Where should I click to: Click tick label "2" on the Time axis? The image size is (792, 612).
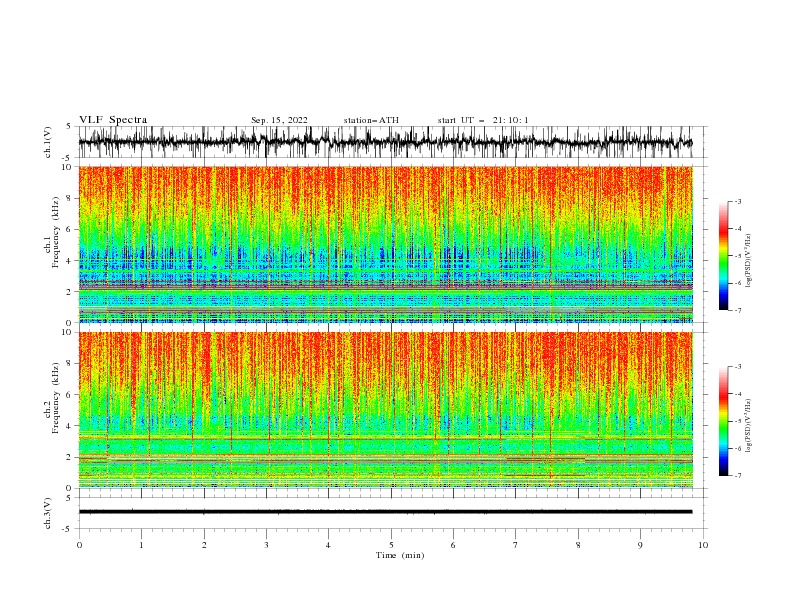coord(204,545)
